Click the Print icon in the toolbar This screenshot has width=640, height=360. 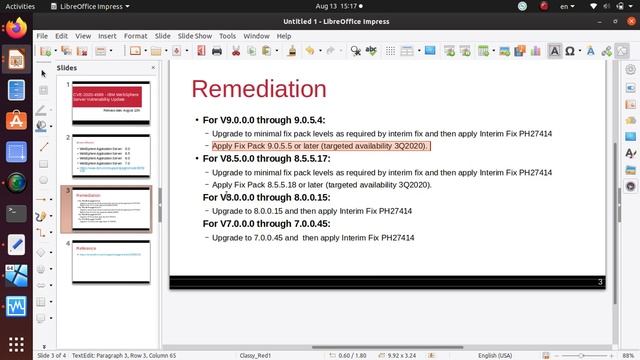[217, 51]
